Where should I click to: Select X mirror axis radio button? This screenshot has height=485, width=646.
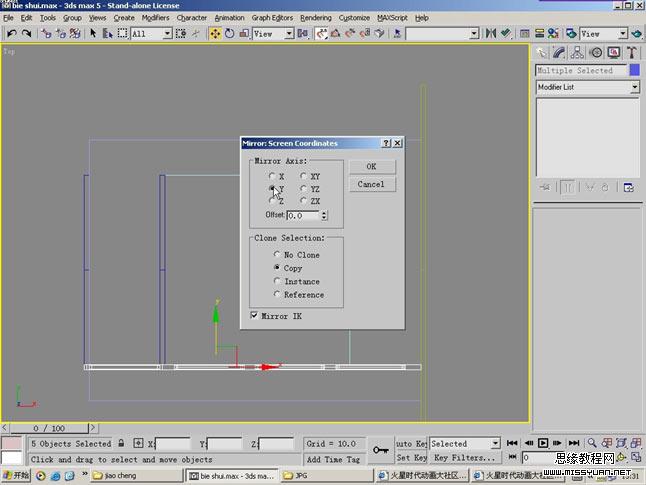(x=272, y=176)
